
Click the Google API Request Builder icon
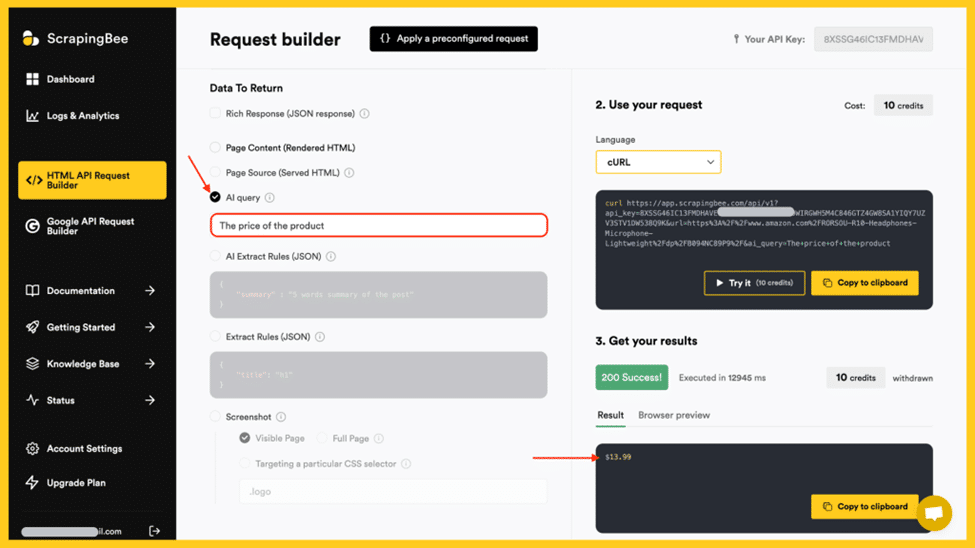tap(32, 226)
